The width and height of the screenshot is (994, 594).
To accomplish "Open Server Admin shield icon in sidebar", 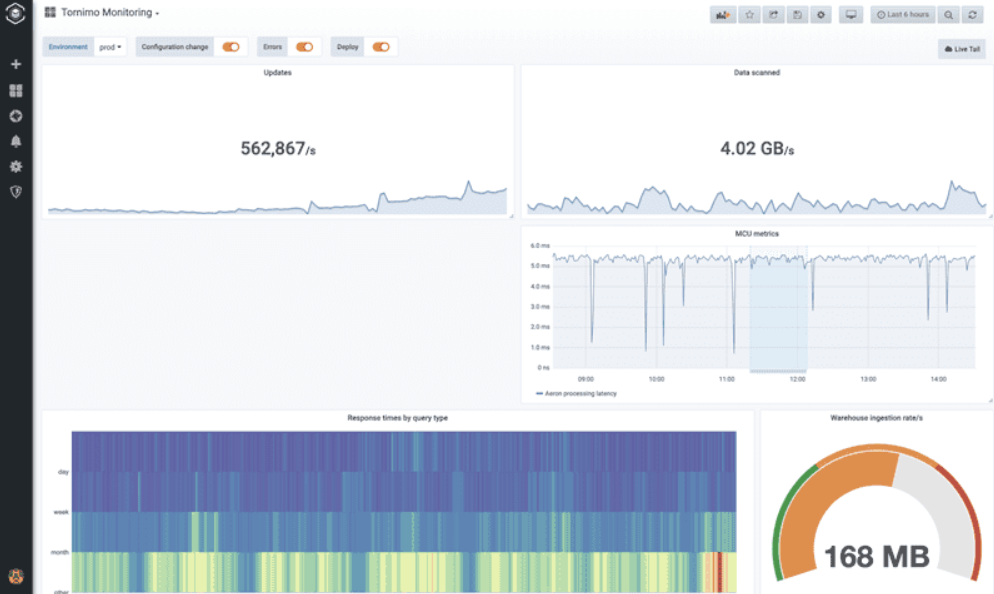I will [16, 191].
